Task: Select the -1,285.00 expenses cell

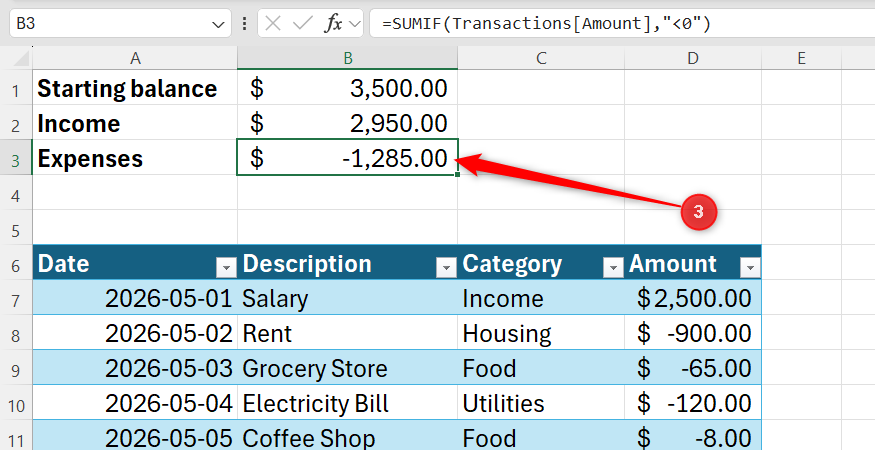Action: click(348, 159)
